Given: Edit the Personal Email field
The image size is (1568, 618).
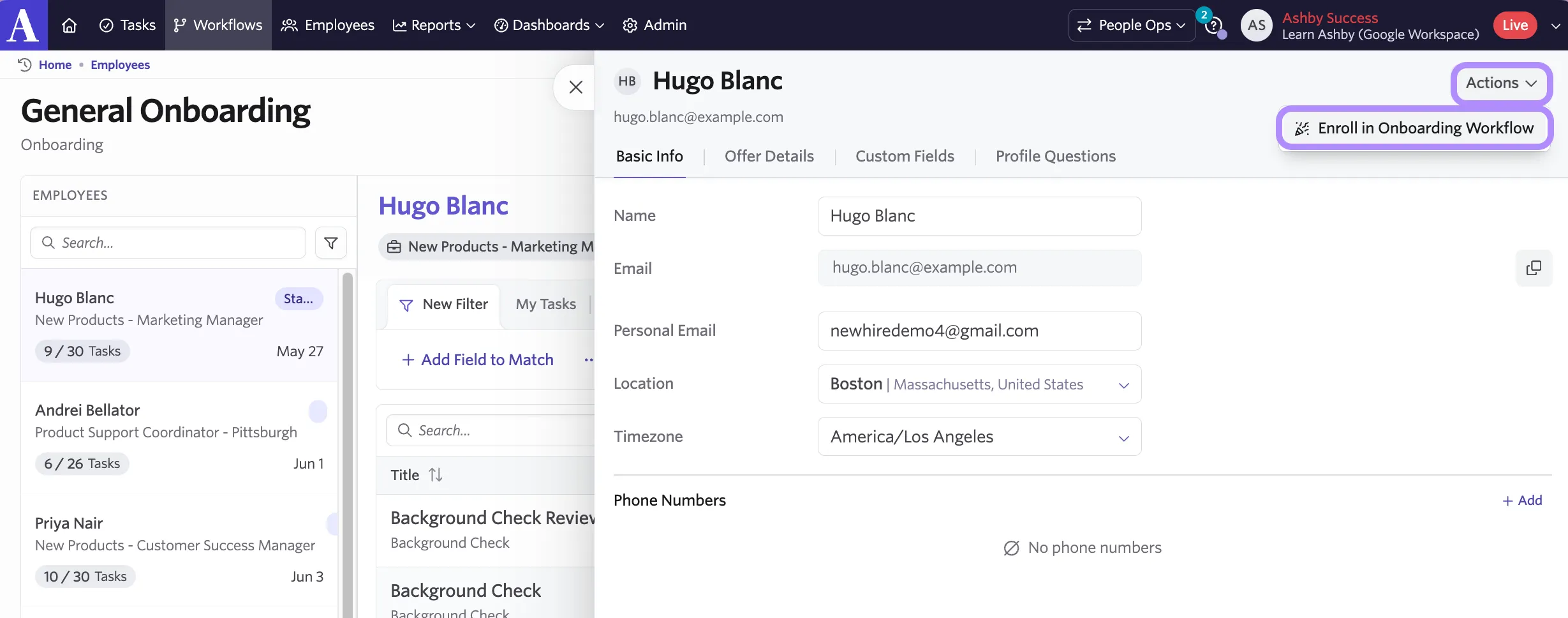Looking at the screenshot, I should point(979,331).
